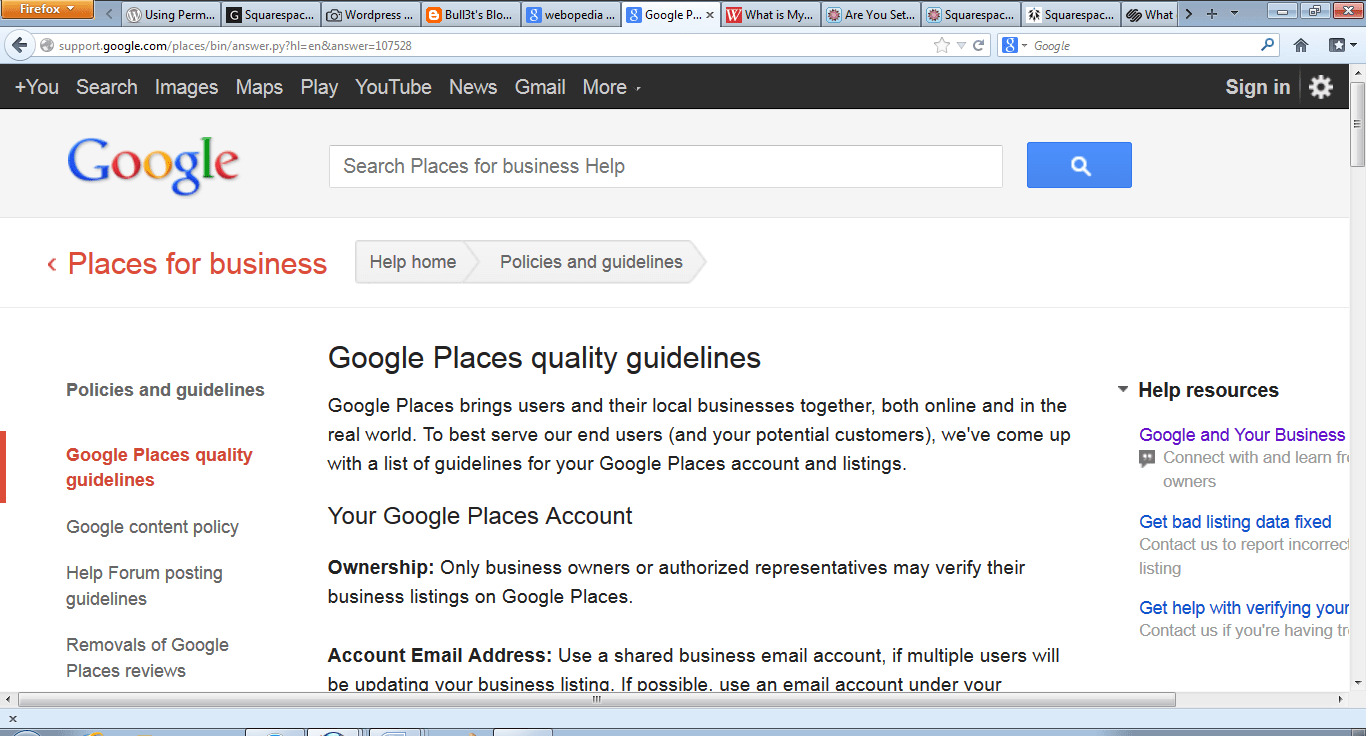Click the Places for business back chevron
Viewport: 1366px width, 736px height.
pos(51,264)
